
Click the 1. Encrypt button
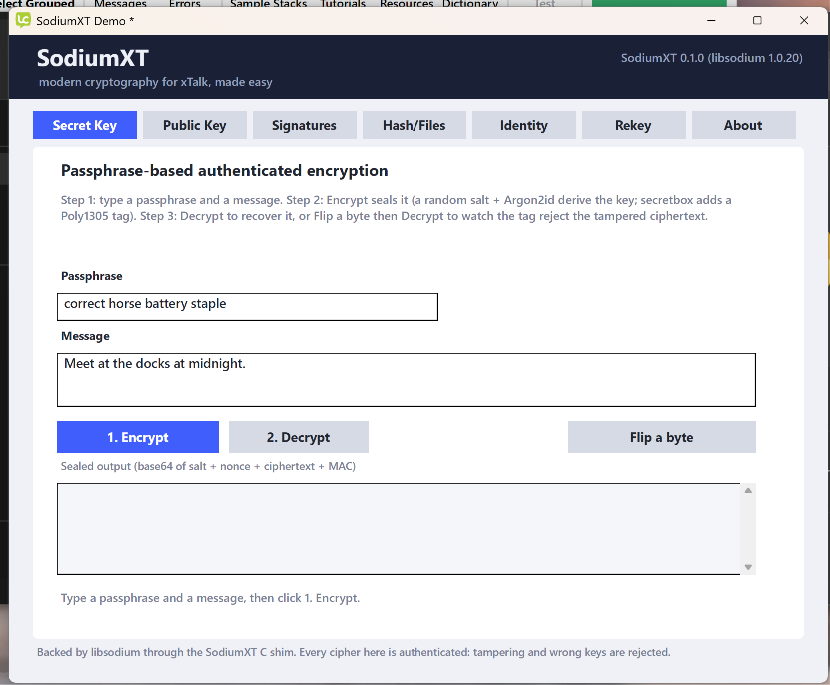point(138,437)
